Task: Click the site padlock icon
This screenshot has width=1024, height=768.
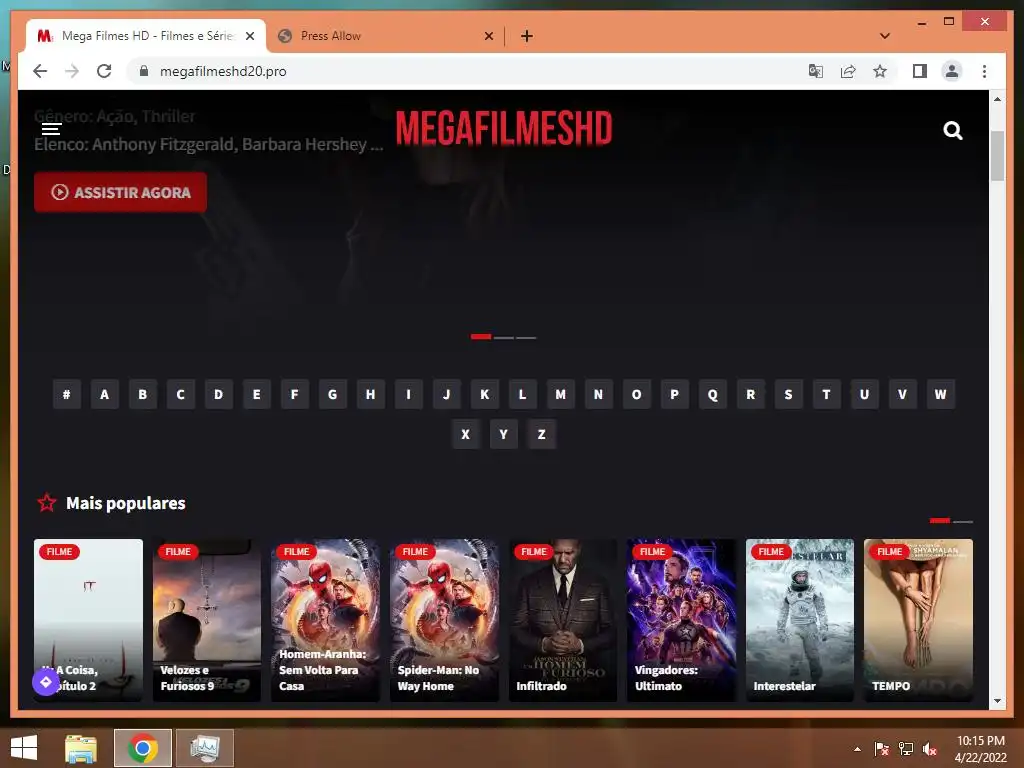Action: [x=144, y=71]
